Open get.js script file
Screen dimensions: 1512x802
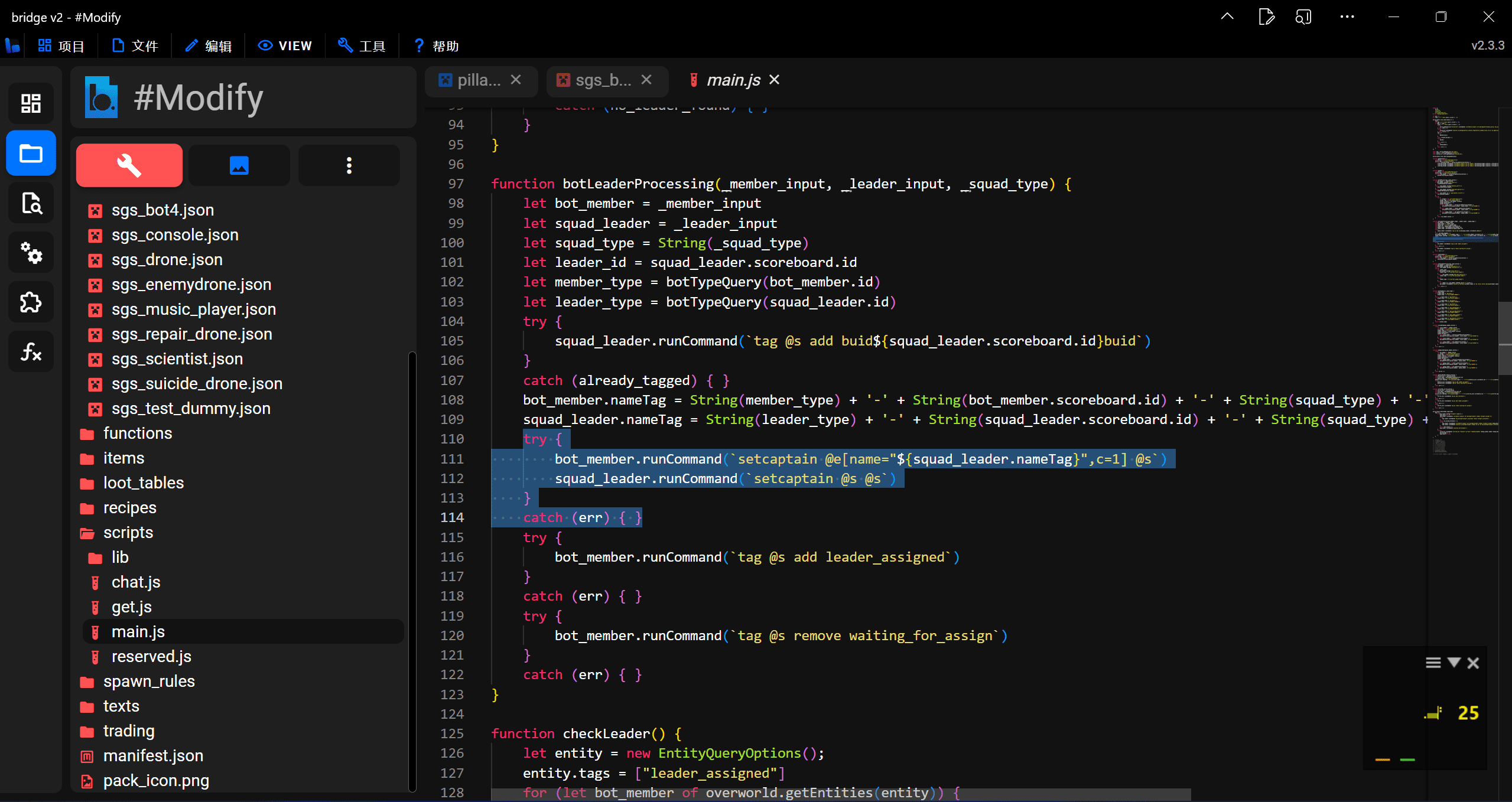pyautogui.click(x=243, y=607)
